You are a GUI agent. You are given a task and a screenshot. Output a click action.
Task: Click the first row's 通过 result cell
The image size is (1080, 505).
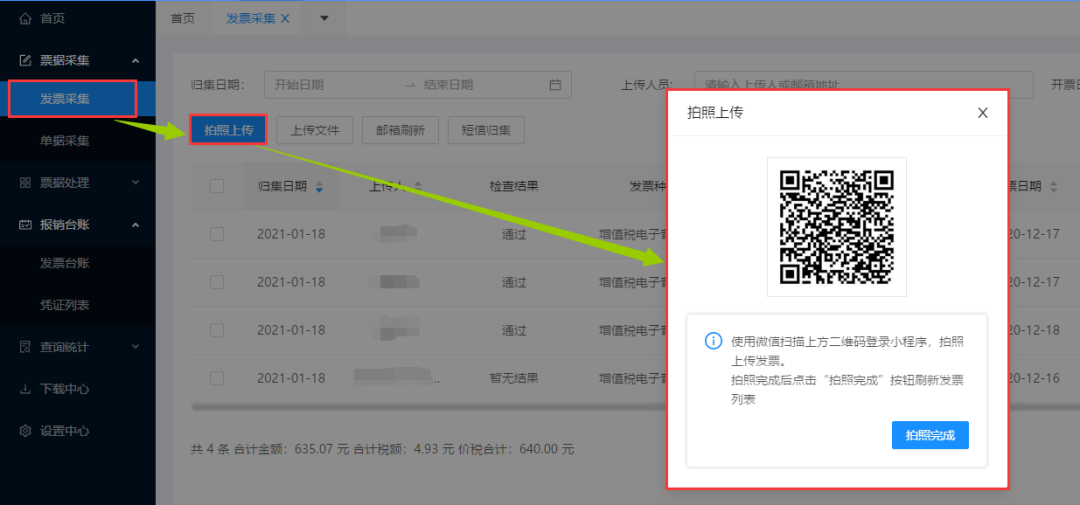(x=514, y=234)
